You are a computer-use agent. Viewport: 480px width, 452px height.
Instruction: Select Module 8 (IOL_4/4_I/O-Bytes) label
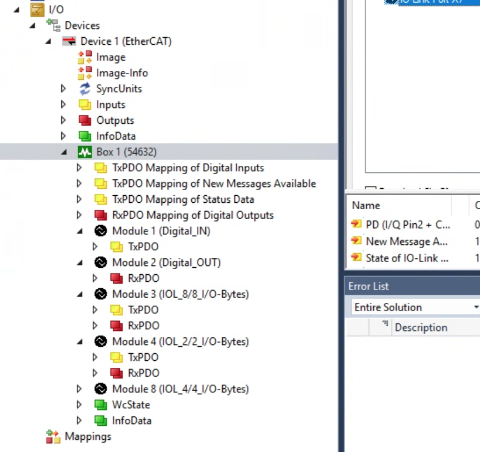180,389
